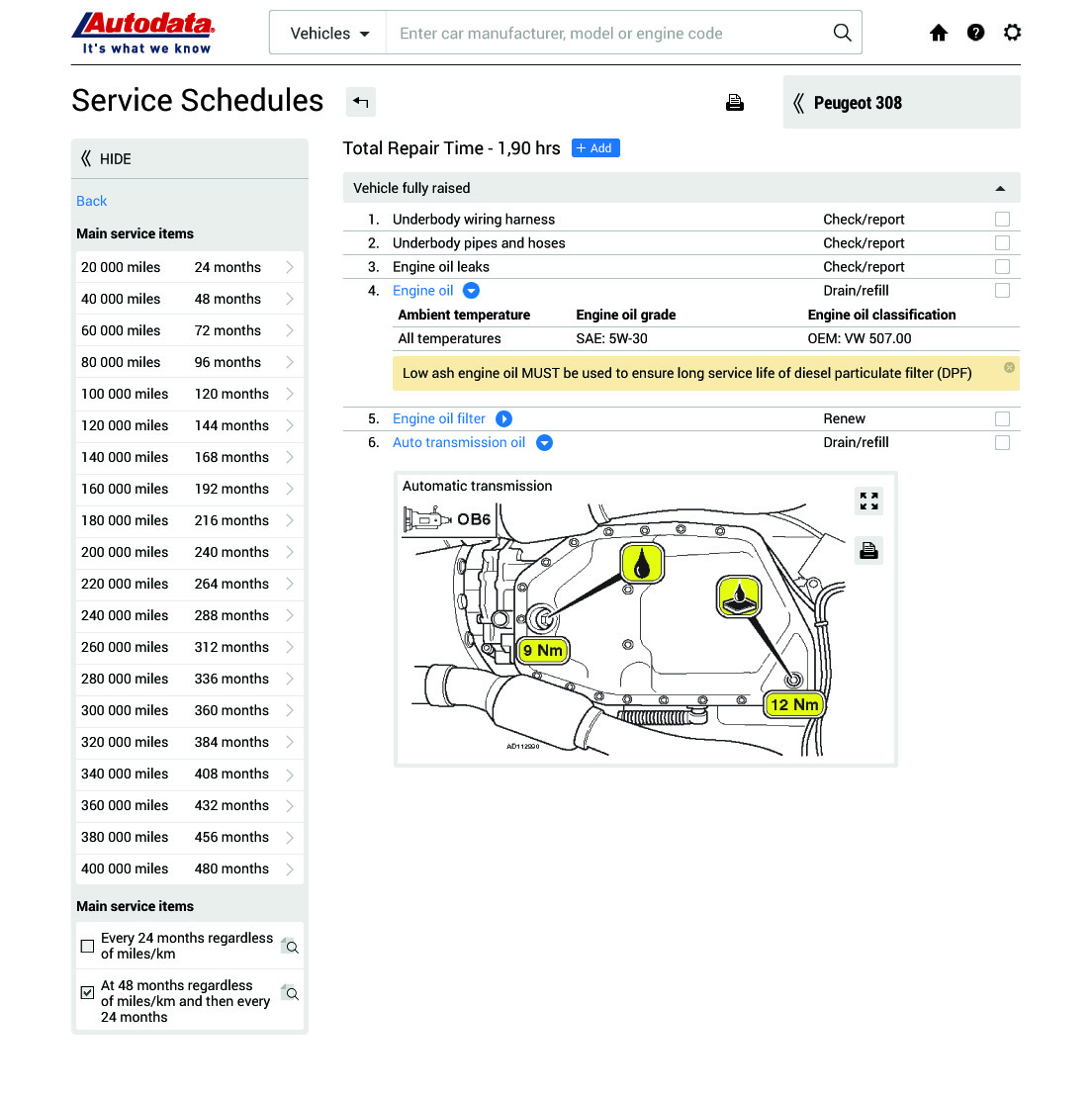Screen dimensions: 1092x1096
Task: Click the double chevron beside Peugeot 308
Action: click(798, 104)
